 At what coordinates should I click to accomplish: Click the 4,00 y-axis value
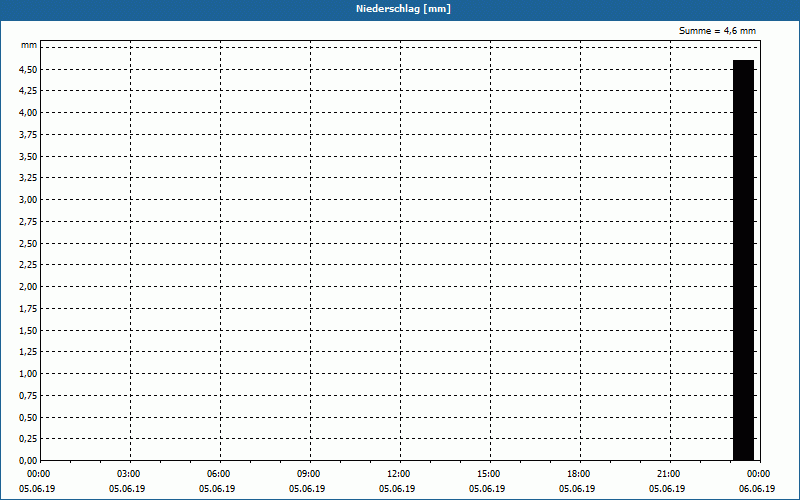28,113
